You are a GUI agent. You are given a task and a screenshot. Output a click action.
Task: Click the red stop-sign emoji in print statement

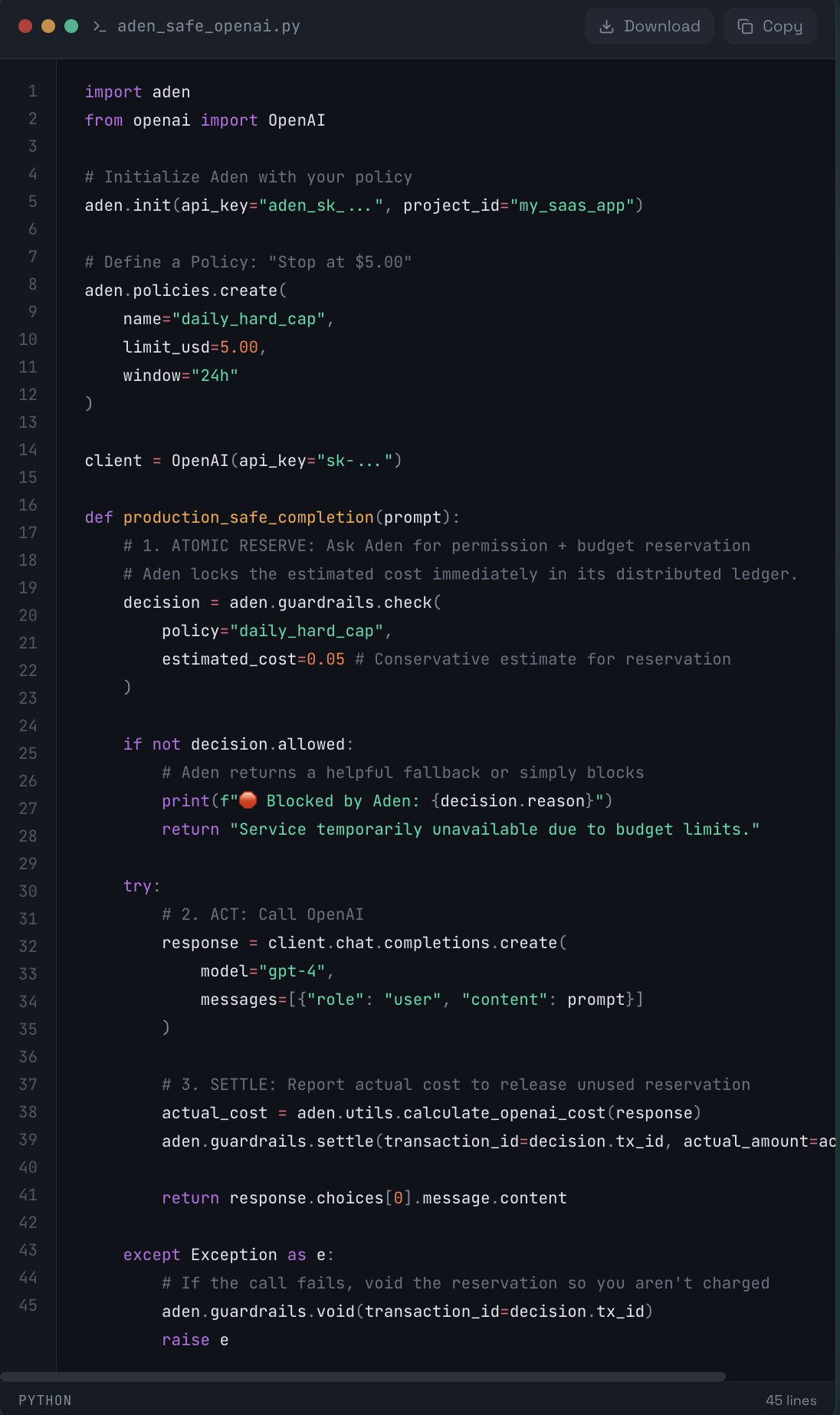click(248, 800)
